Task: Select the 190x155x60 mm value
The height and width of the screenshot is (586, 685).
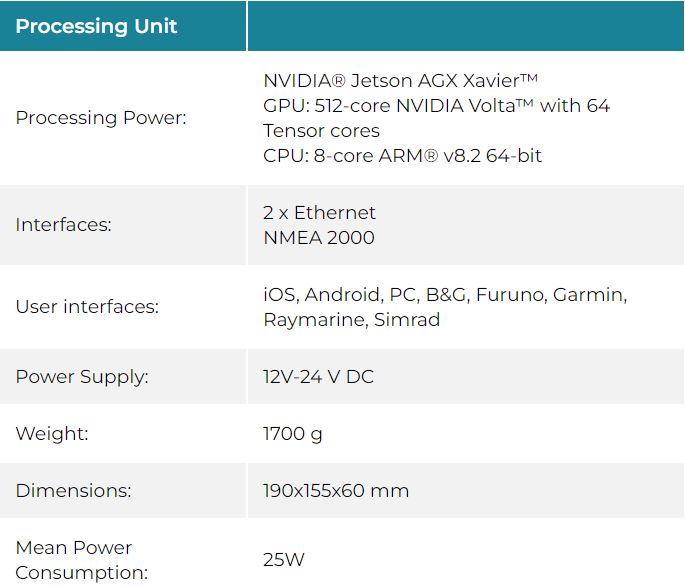Action: pos(336,491)
